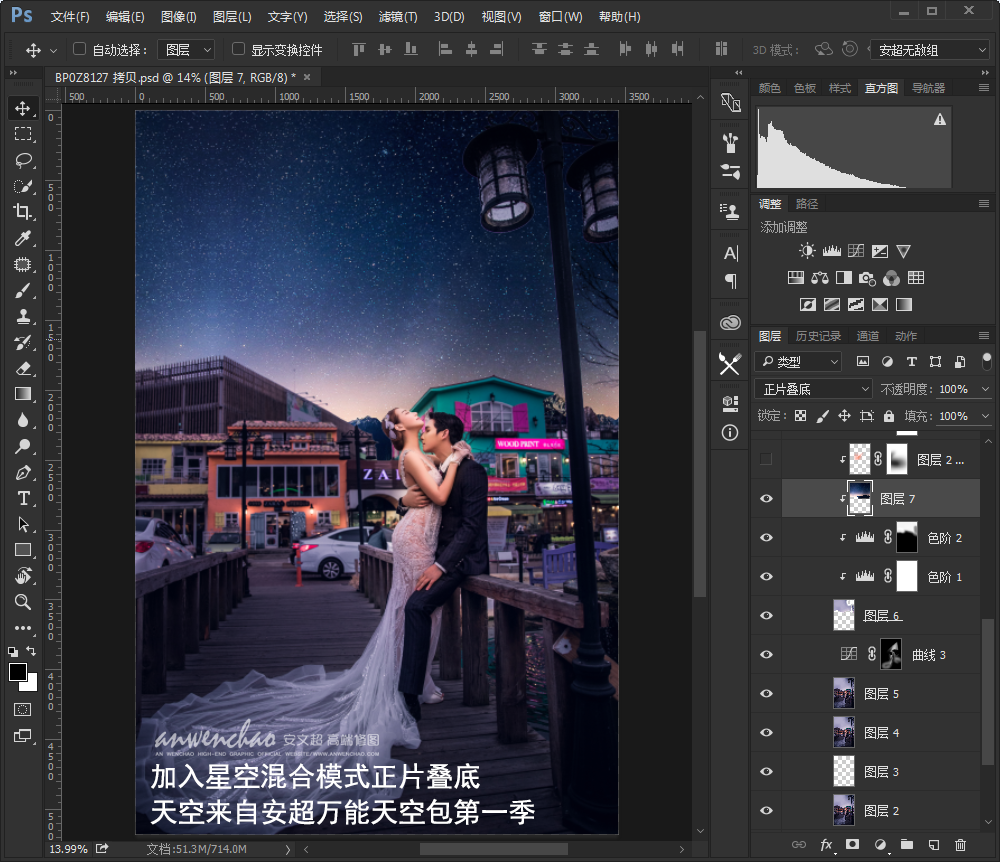The width and height of the screenshot is (1000, 862).
Task: Select the Dodge tool
Action: (23, 446)
